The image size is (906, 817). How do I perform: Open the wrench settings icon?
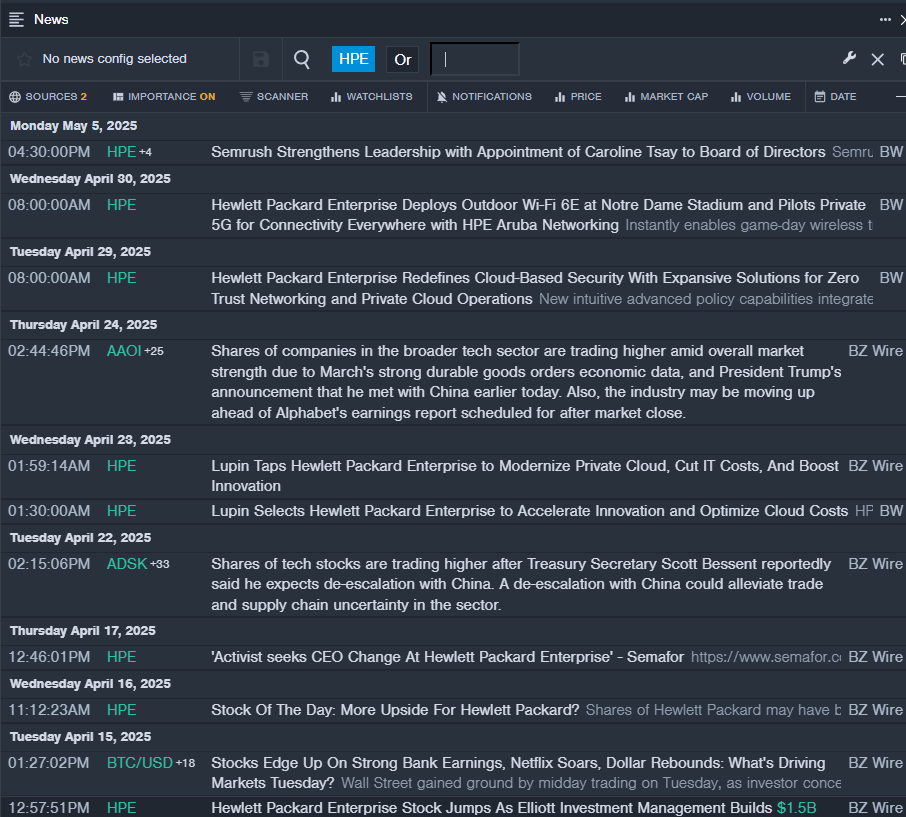coord(849,58)
